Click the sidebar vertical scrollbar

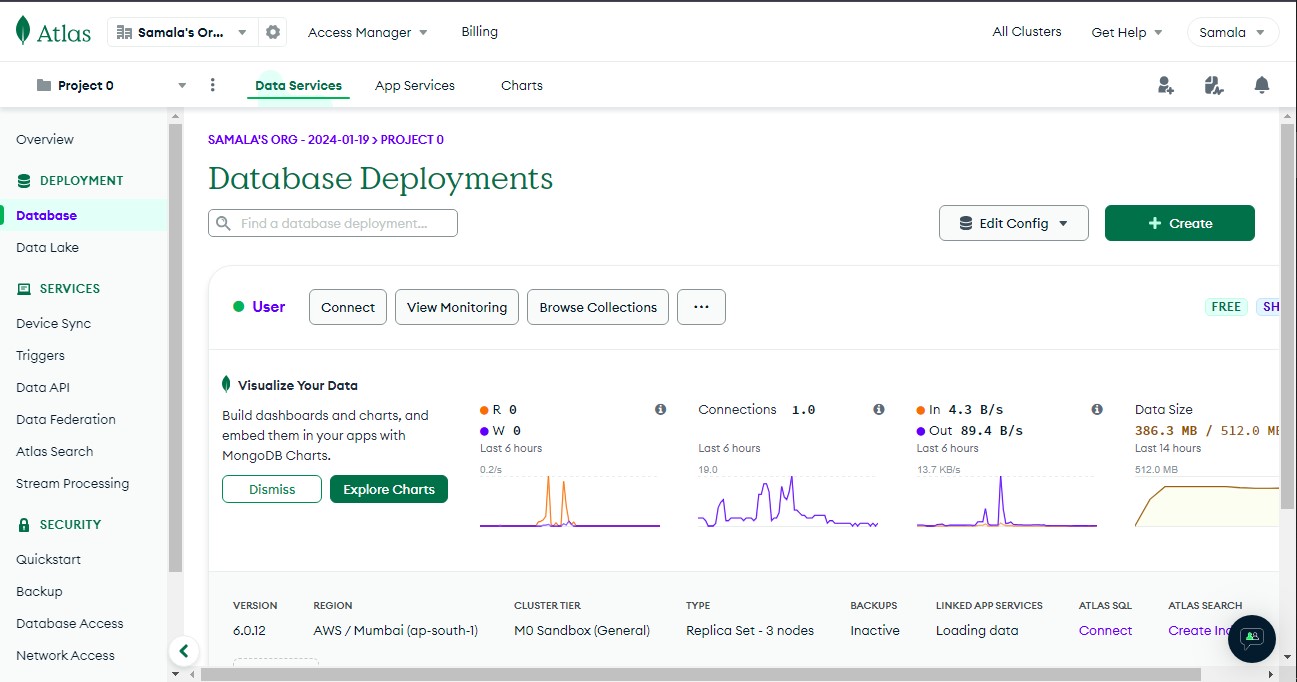175,347
